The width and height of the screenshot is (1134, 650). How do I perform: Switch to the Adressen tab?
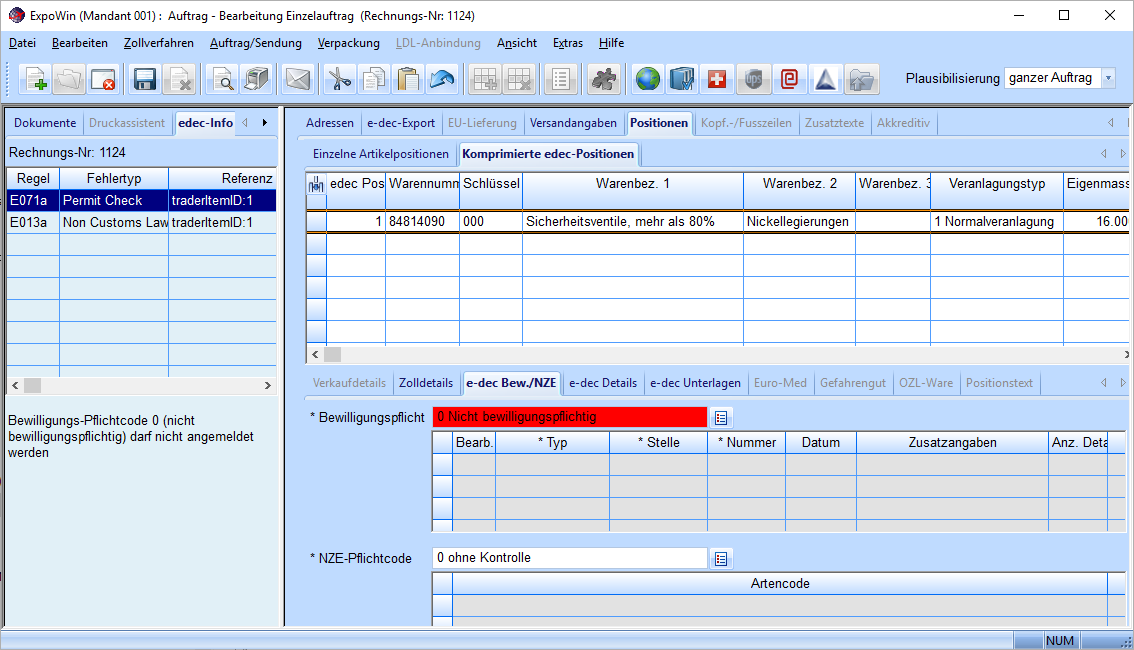[x=330, y=123]
